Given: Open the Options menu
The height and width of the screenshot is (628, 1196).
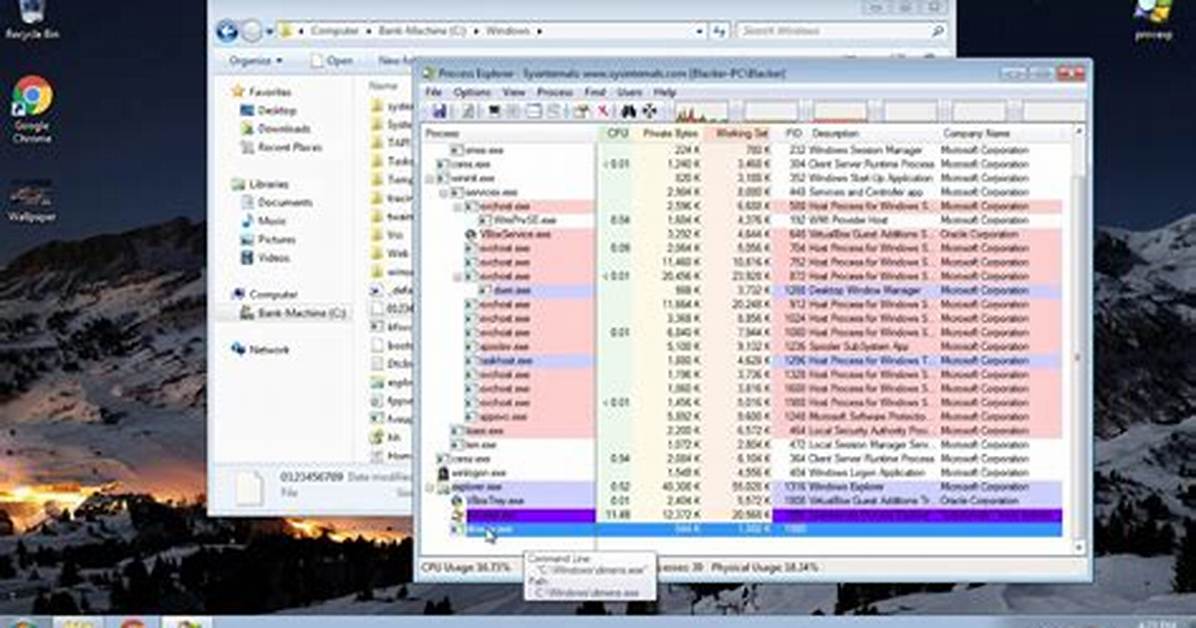Looking at the screenshot, I should (472, 92).
